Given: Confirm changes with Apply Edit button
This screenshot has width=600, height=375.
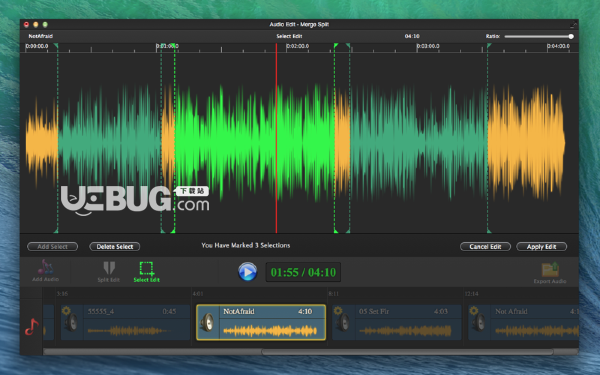Looking at the screenshot, I should pyautogui.click(x=541, y=247).
